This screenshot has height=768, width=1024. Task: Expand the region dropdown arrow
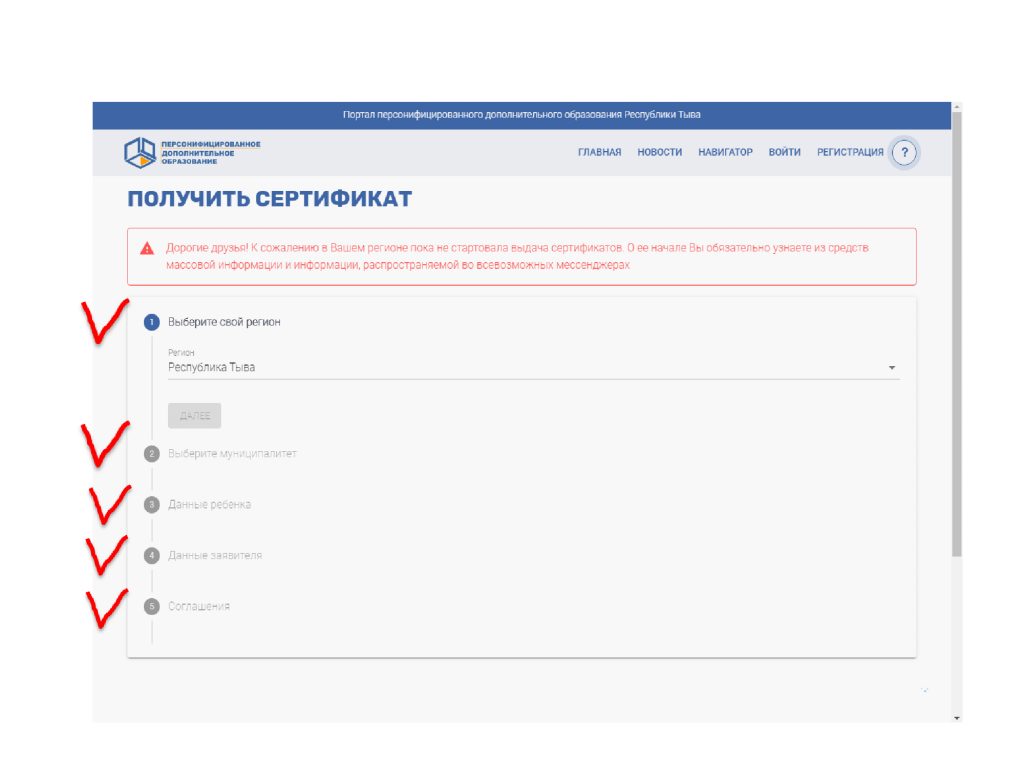(x=891, y=368)
